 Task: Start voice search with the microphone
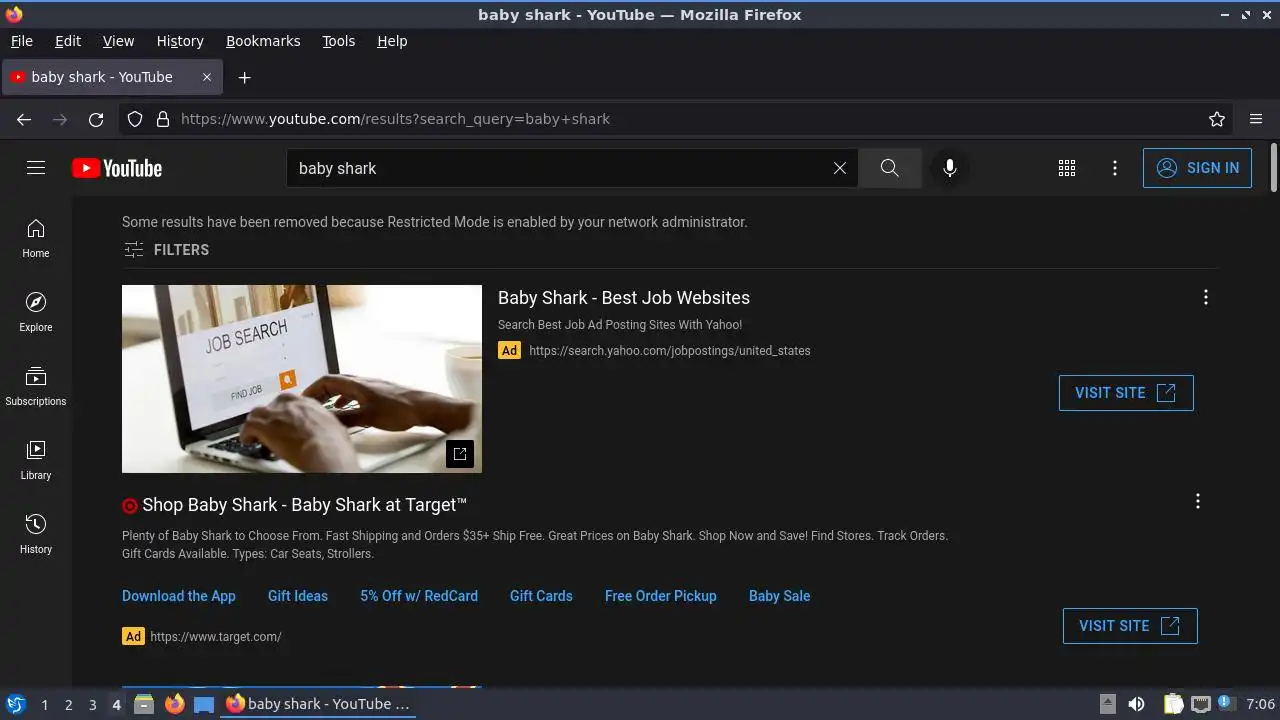pos(950,168)
